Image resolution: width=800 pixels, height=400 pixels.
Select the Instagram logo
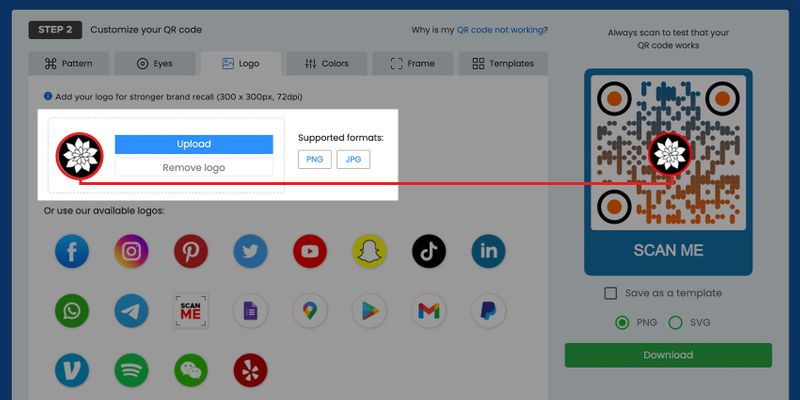pyautogui.click(x=131, y=251)
